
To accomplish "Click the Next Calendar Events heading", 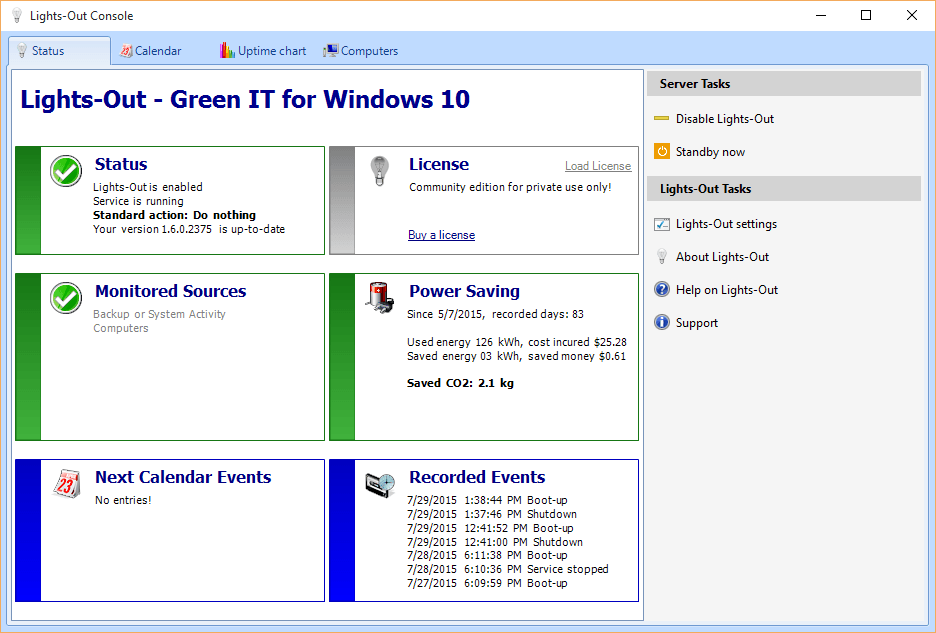I will [183, 477].
